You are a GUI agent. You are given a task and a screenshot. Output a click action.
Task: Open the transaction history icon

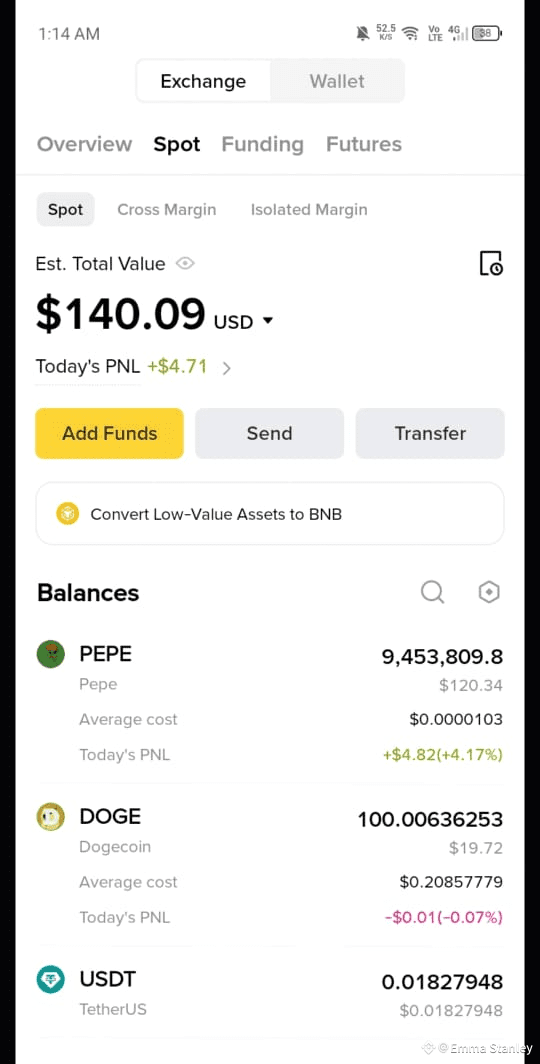pos(491,263)
